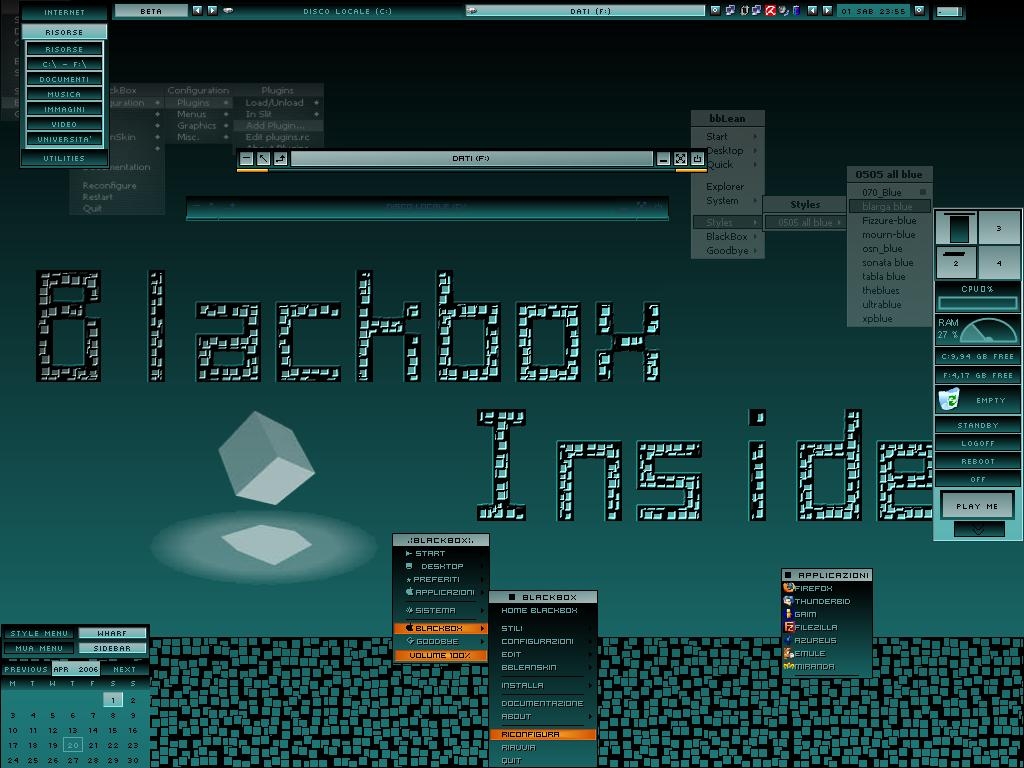The image size is (1024, 768).
Task: Click the first network tray icon
Action: click(x=730, y=10)
